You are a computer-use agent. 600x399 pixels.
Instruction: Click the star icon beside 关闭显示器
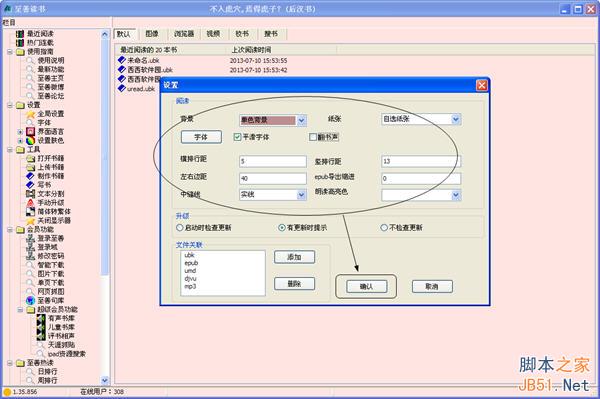[31, 220]
